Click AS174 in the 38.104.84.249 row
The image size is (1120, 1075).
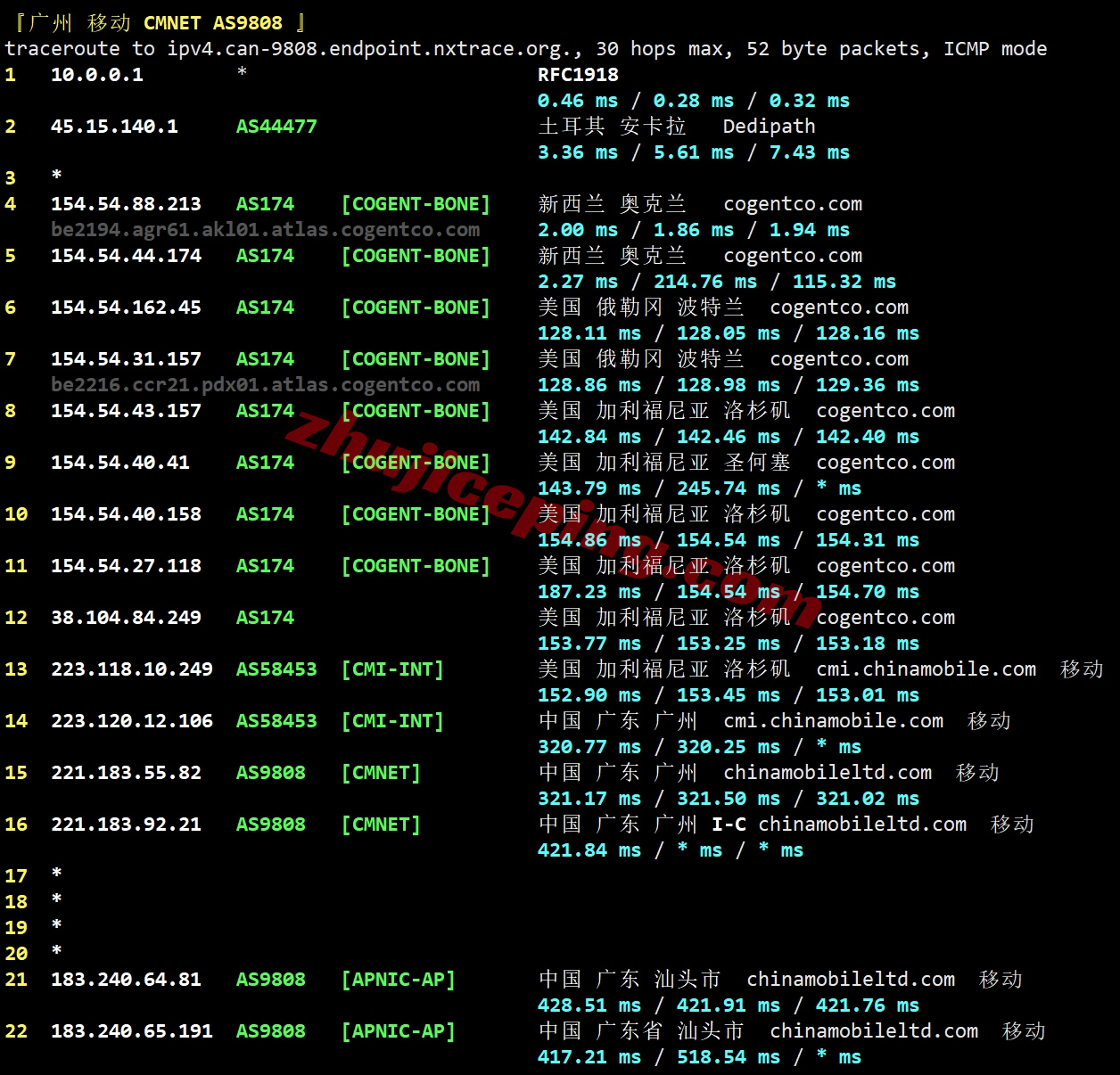click(x=265, y=618)
